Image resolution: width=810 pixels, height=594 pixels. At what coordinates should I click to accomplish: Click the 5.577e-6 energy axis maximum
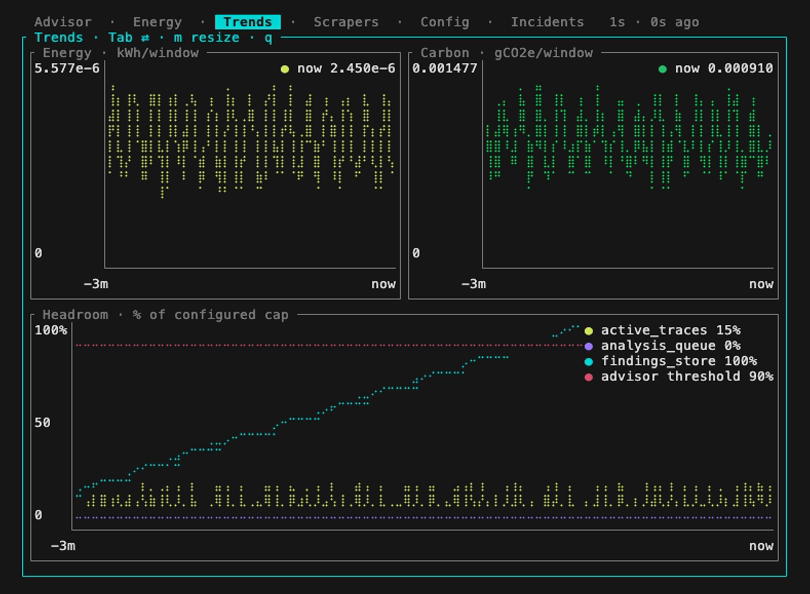pos(67,69)
